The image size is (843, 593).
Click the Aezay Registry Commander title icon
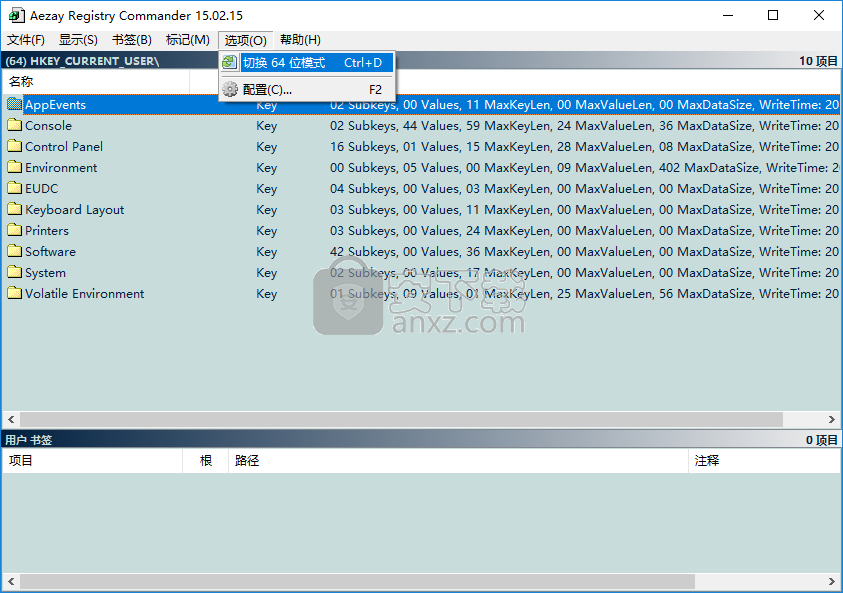pos(16,15)
